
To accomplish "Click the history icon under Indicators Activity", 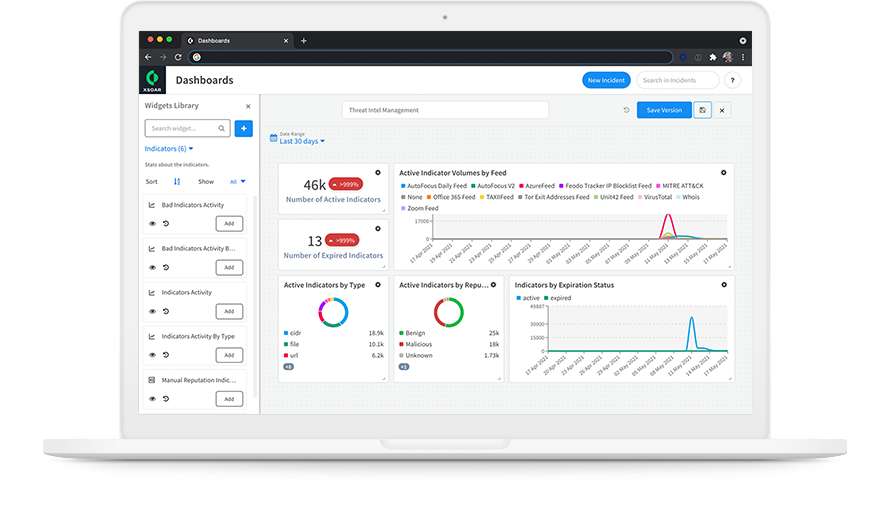I will (x=166, y=311).
